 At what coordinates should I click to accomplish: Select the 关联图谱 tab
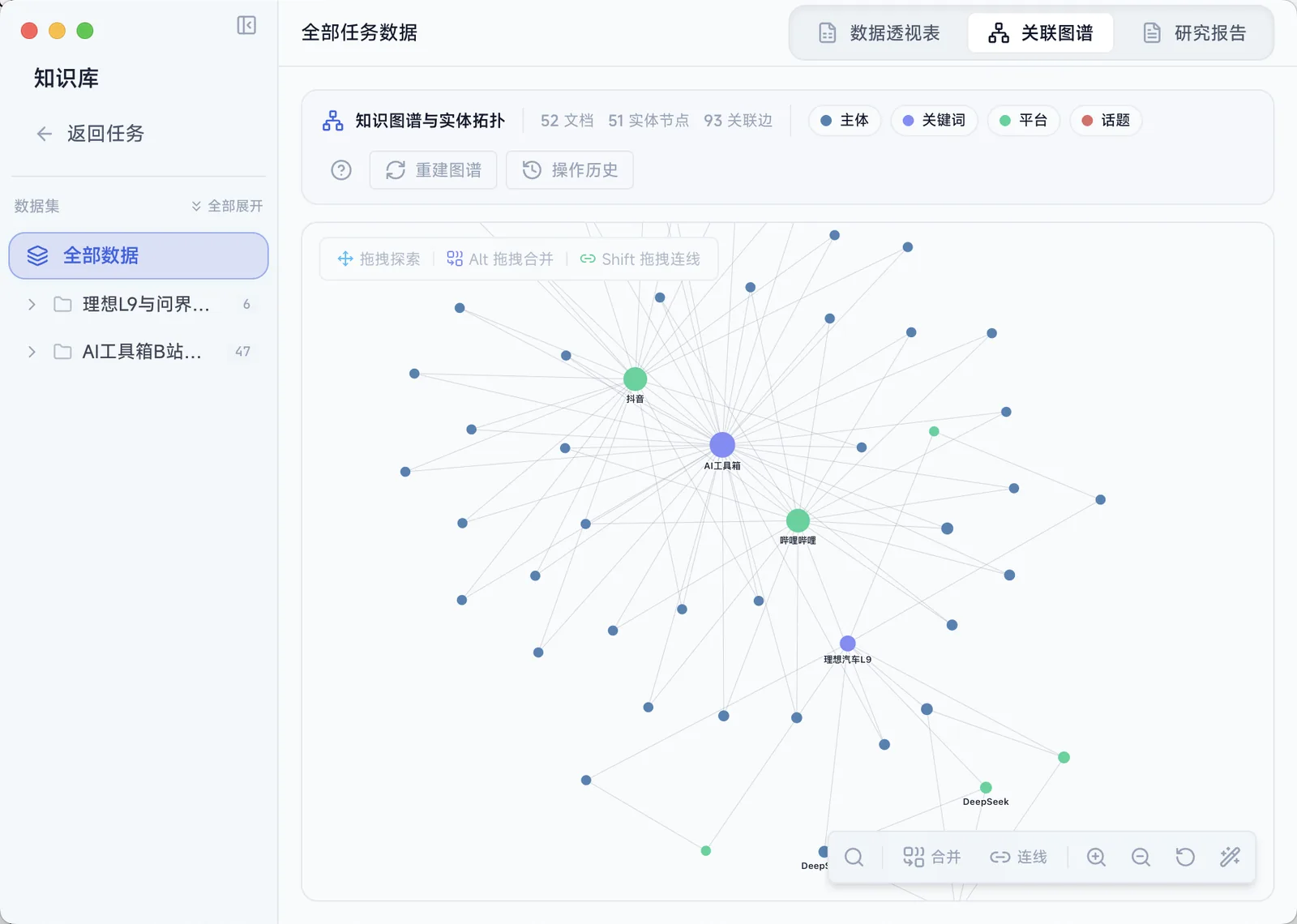pos(1040,33)
